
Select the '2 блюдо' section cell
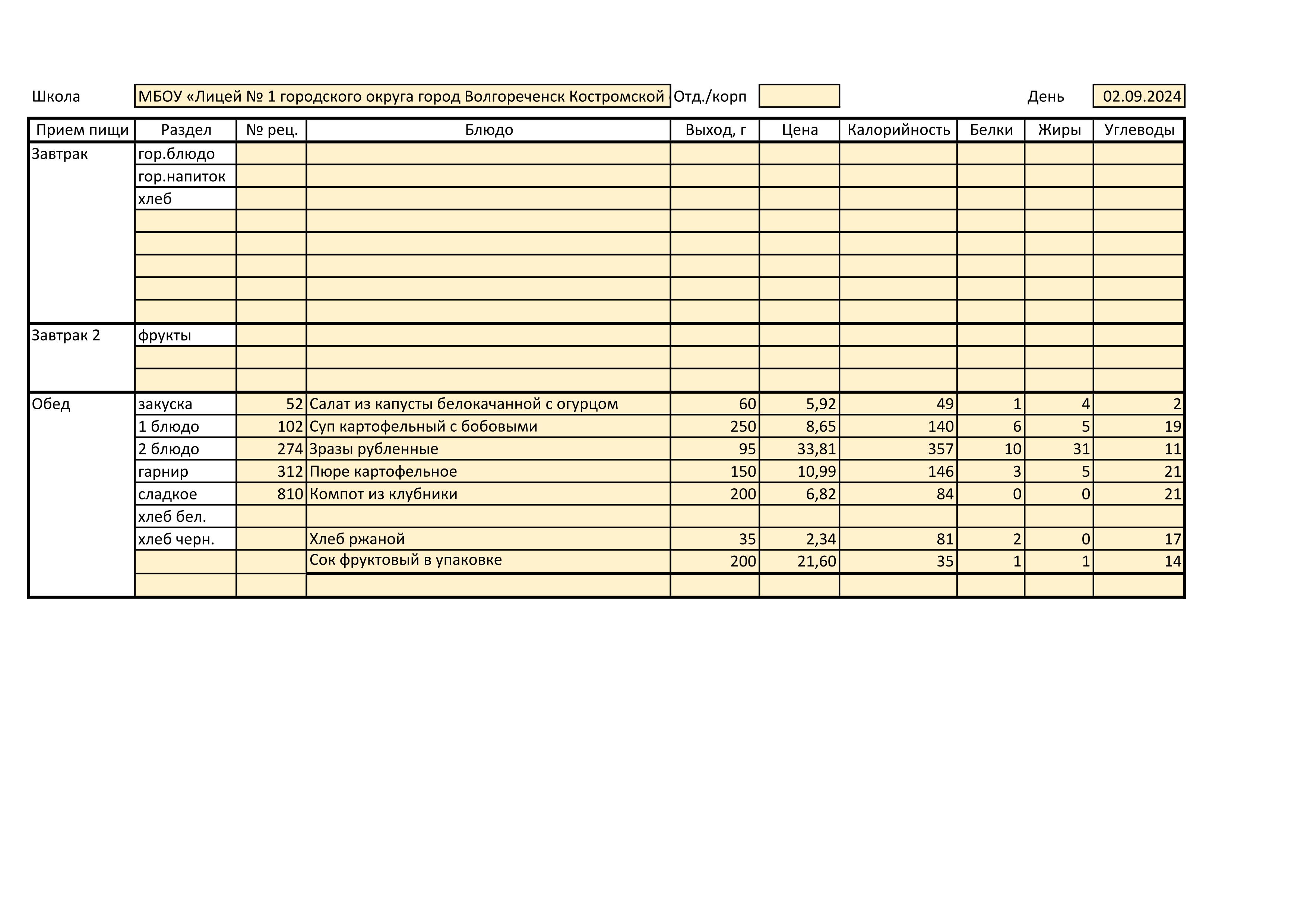[x=186, y=449]
